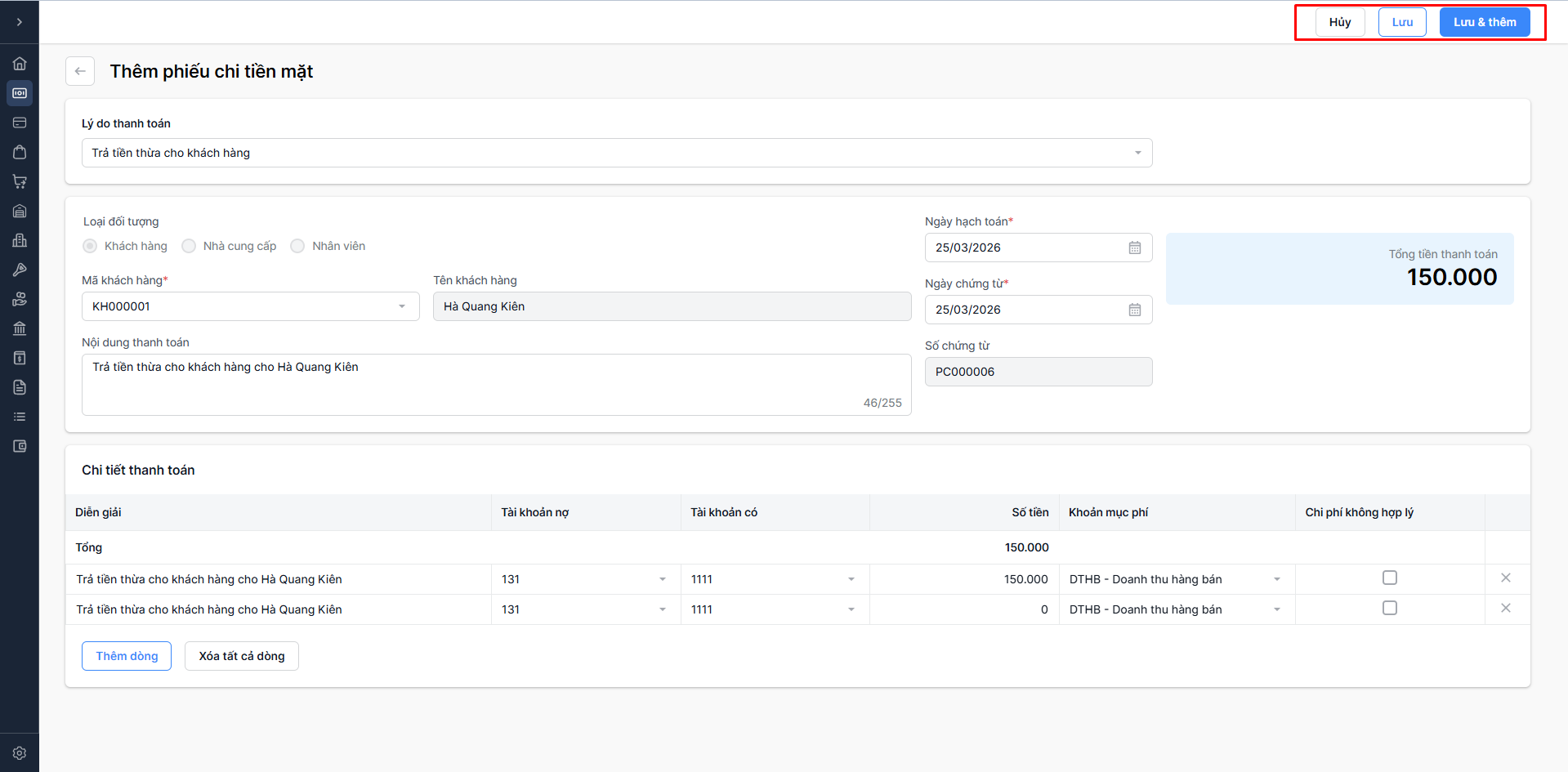Open the calendar for Ngày hạch toán
This screenshot has height=772, width=1568.
coord(1134,248)
